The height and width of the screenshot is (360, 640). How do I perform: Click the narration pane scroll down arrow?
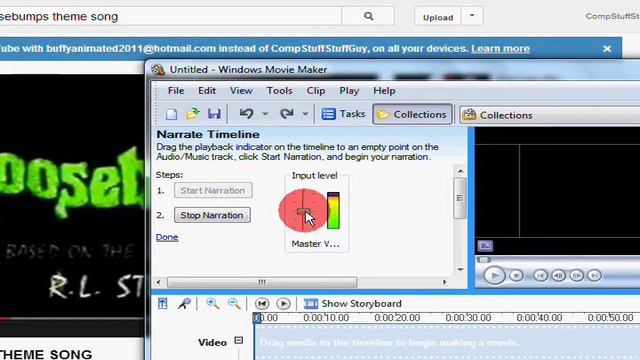tap(460, 269)
